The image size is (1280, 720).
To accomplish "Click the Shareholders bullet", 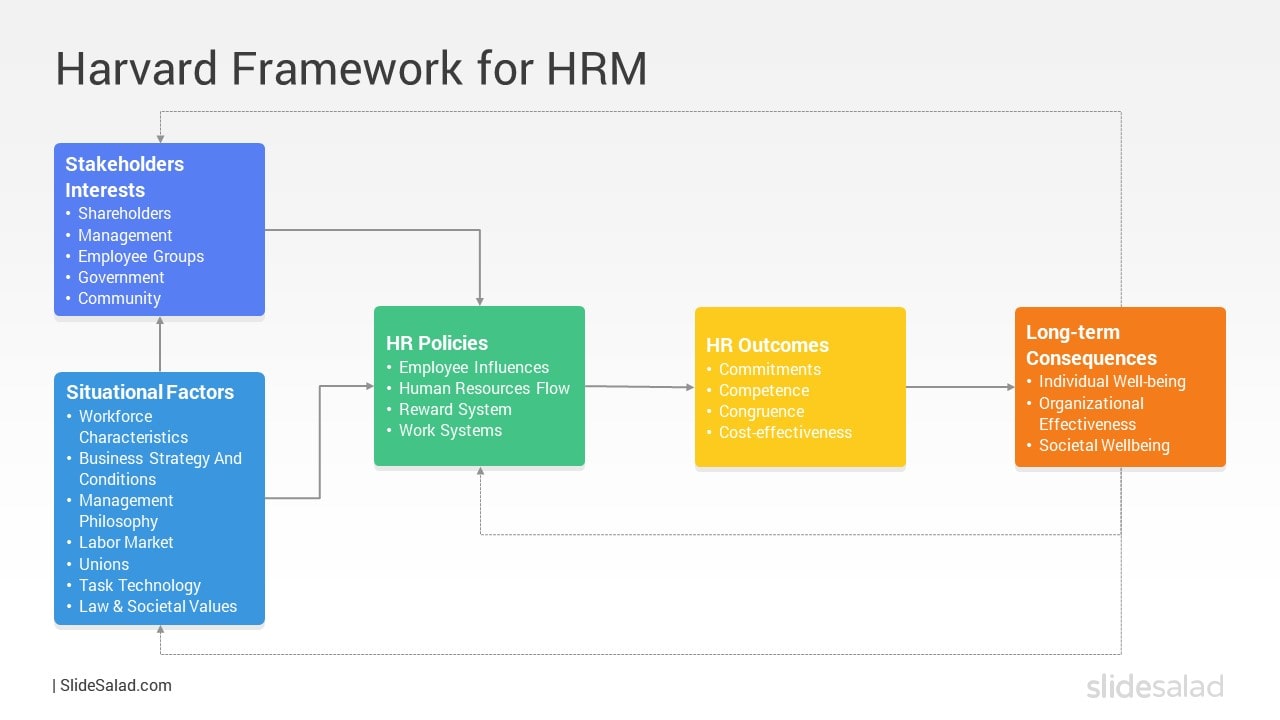I will click(124, 214).
